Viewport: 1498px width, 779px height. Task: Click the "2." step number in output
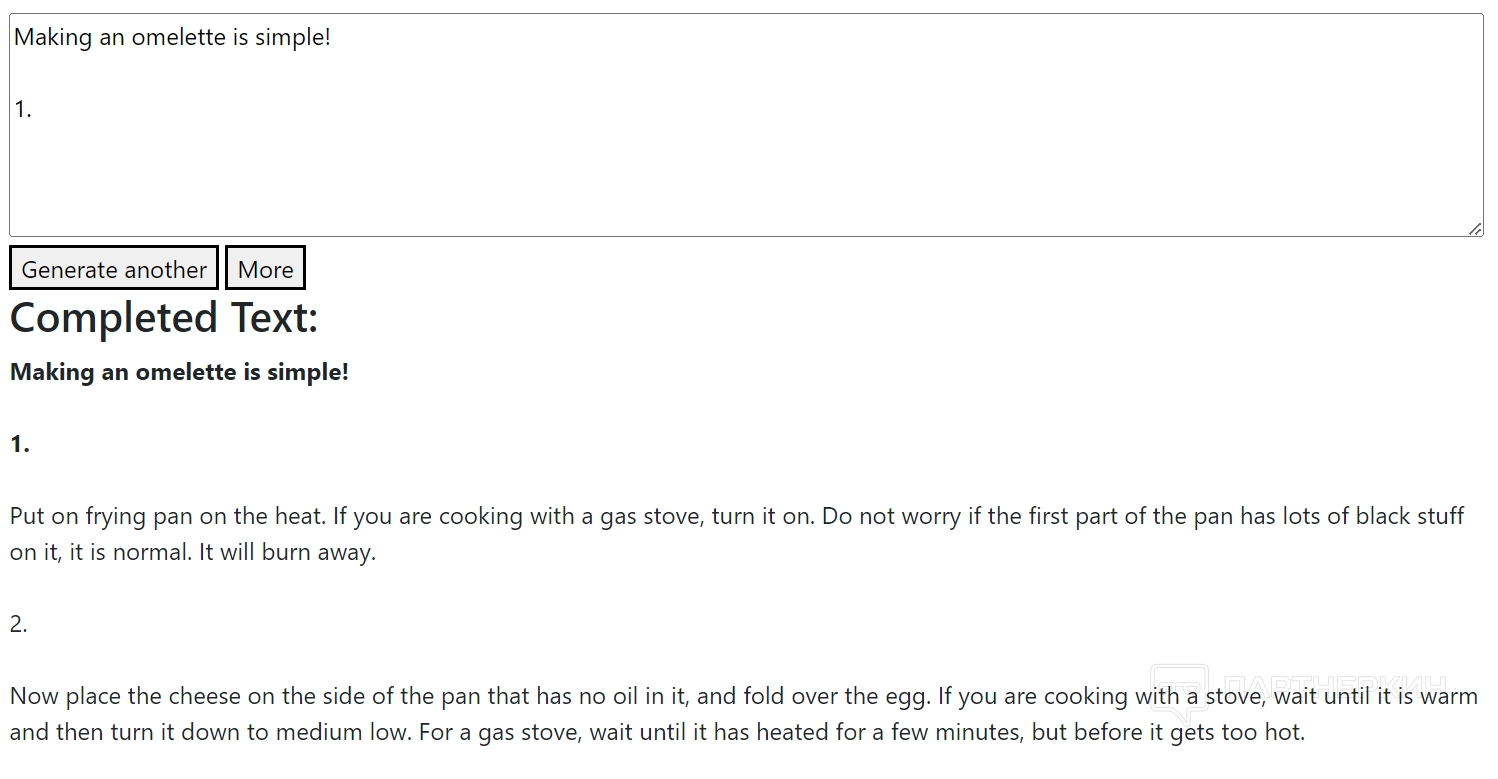click(19, 625)
